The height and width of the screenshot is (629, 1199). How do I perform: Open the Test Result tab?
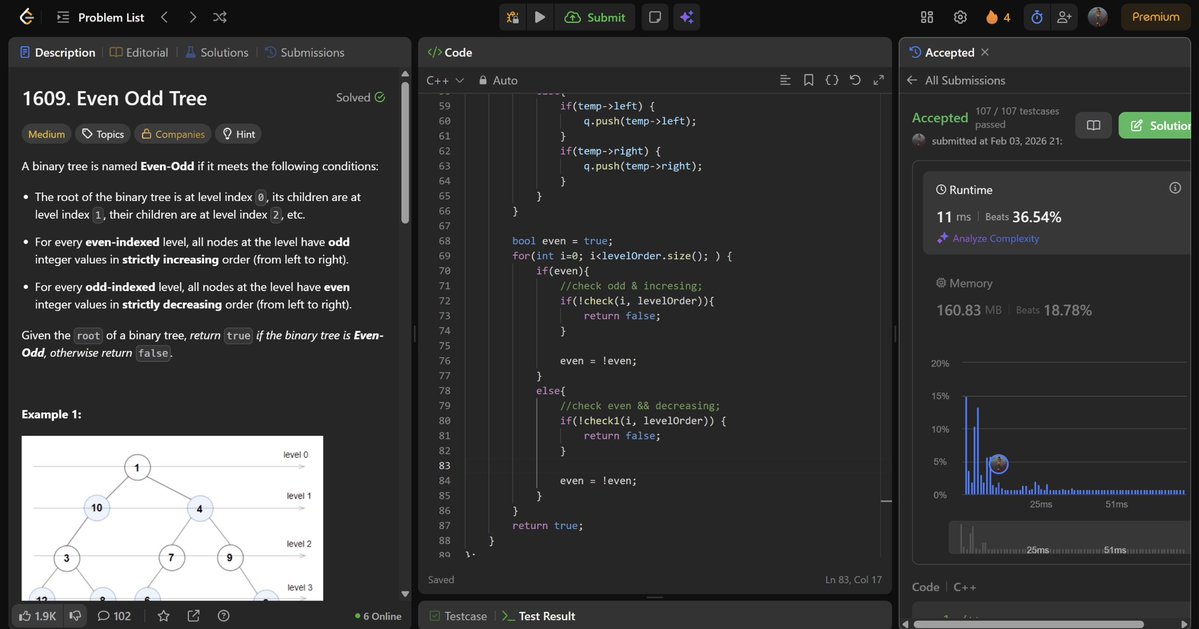[538, 616]
